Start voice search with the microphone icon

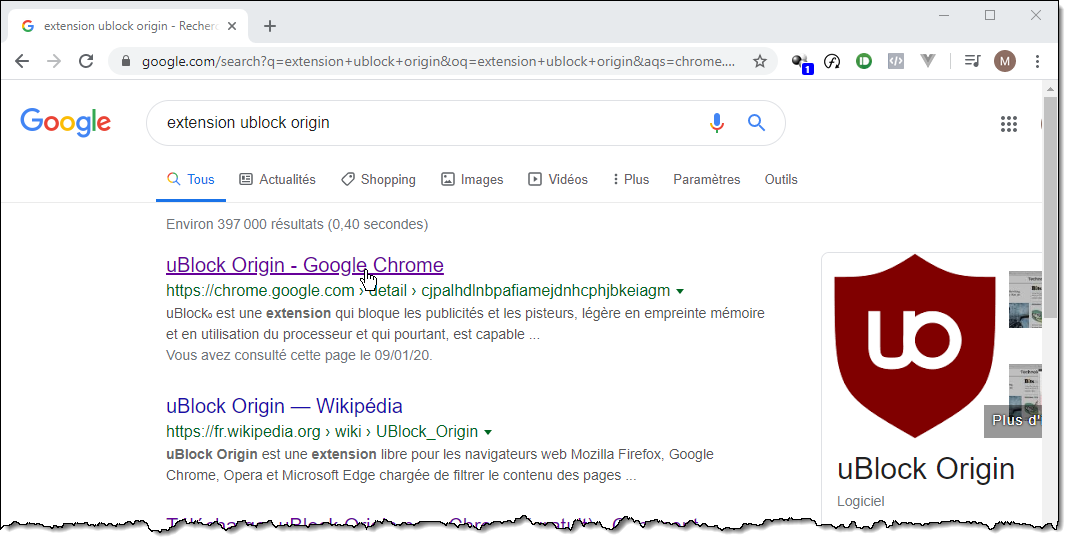pyautogui.click(x=716, y=123)
